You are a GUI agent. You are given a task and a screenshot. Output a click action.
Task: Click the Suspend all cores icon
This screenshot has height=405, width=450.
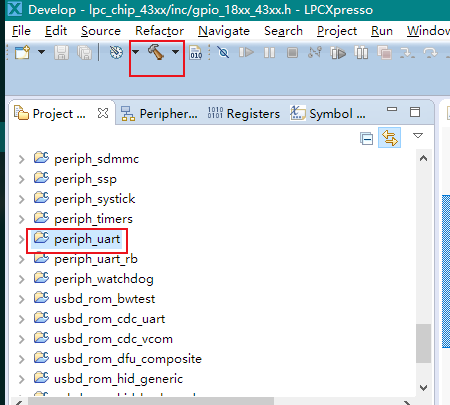[x=361, y=53]
